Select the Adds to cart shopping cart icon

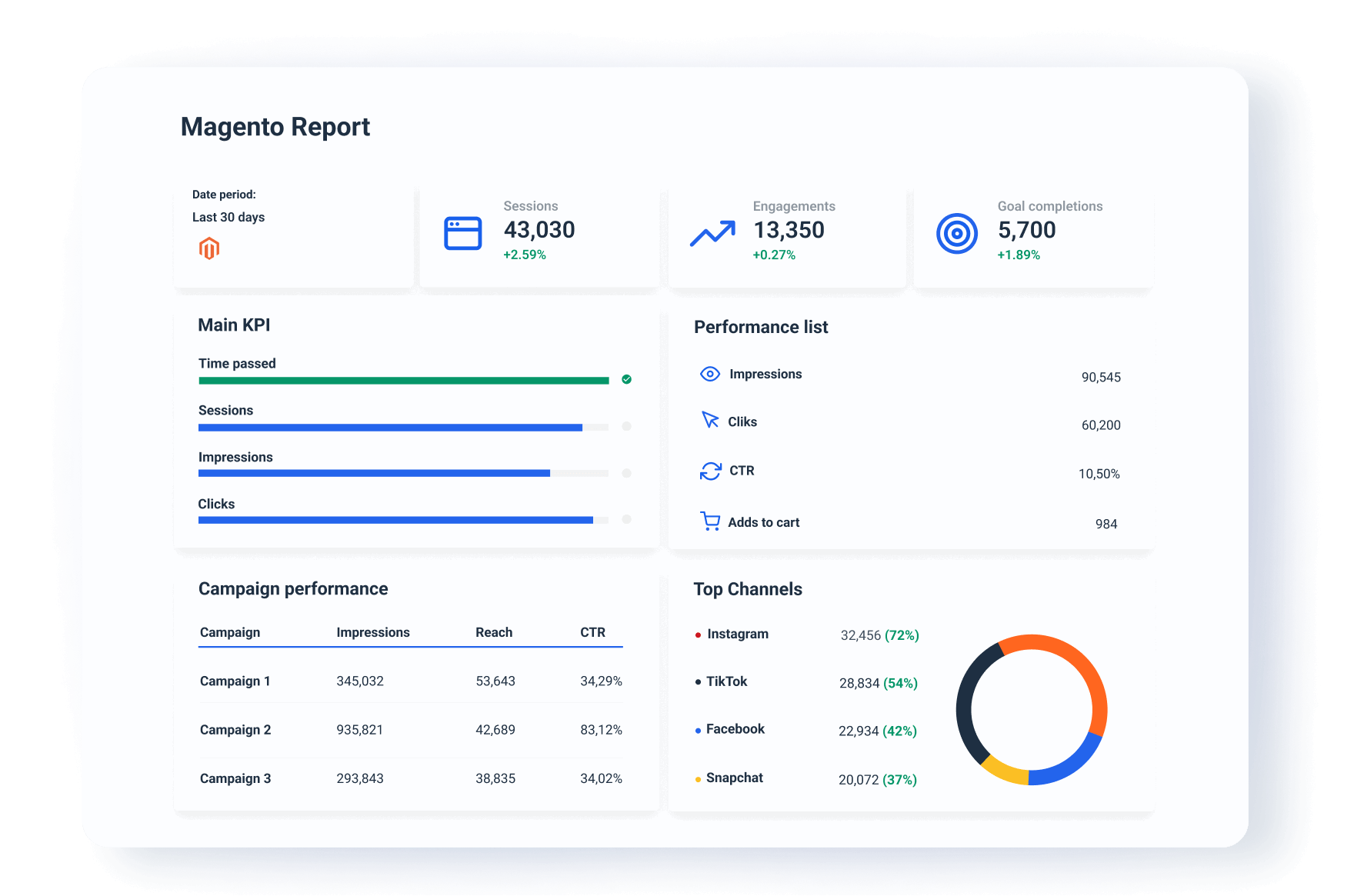pos(709,521)
